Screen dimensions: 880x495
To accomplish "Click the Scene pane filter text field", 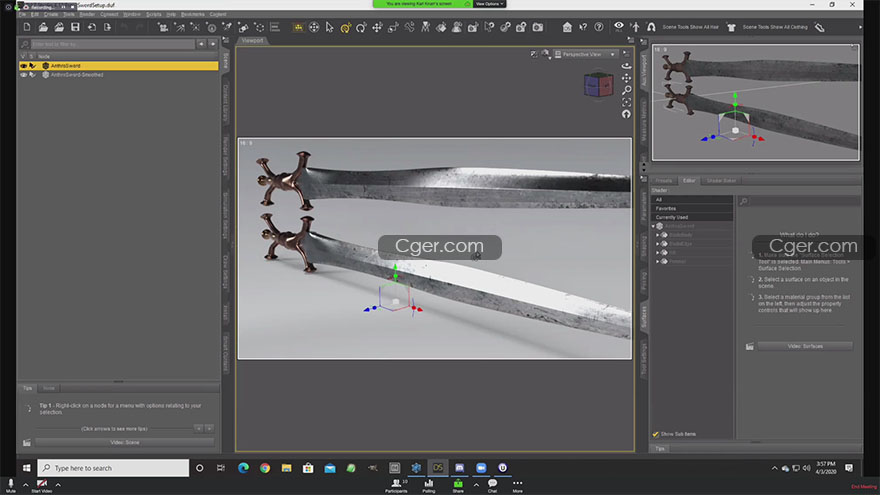I will (113, 44).
